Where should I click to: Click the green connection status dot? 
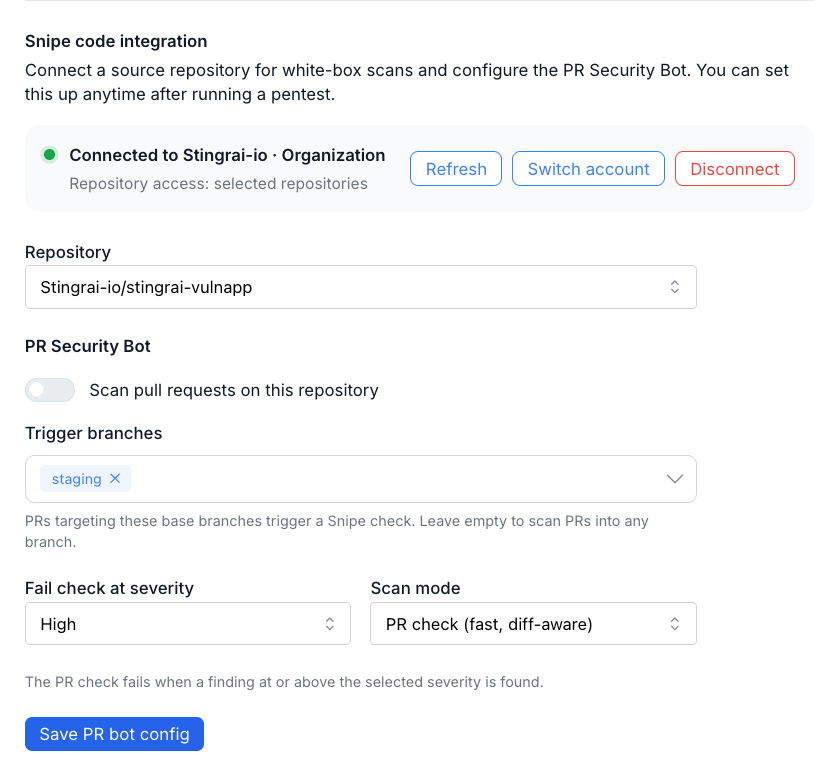click(50, 155)
